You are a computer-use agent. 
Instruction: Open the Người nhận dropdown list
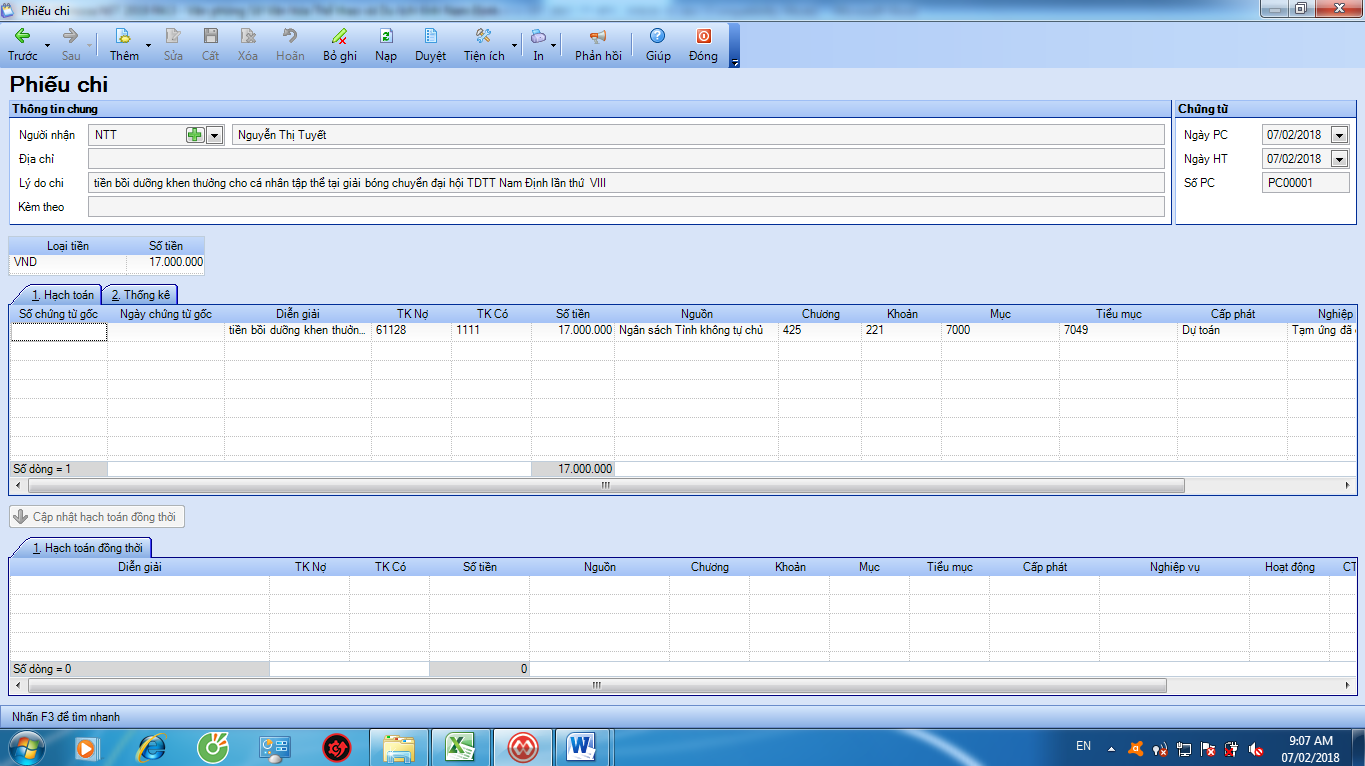214,135
